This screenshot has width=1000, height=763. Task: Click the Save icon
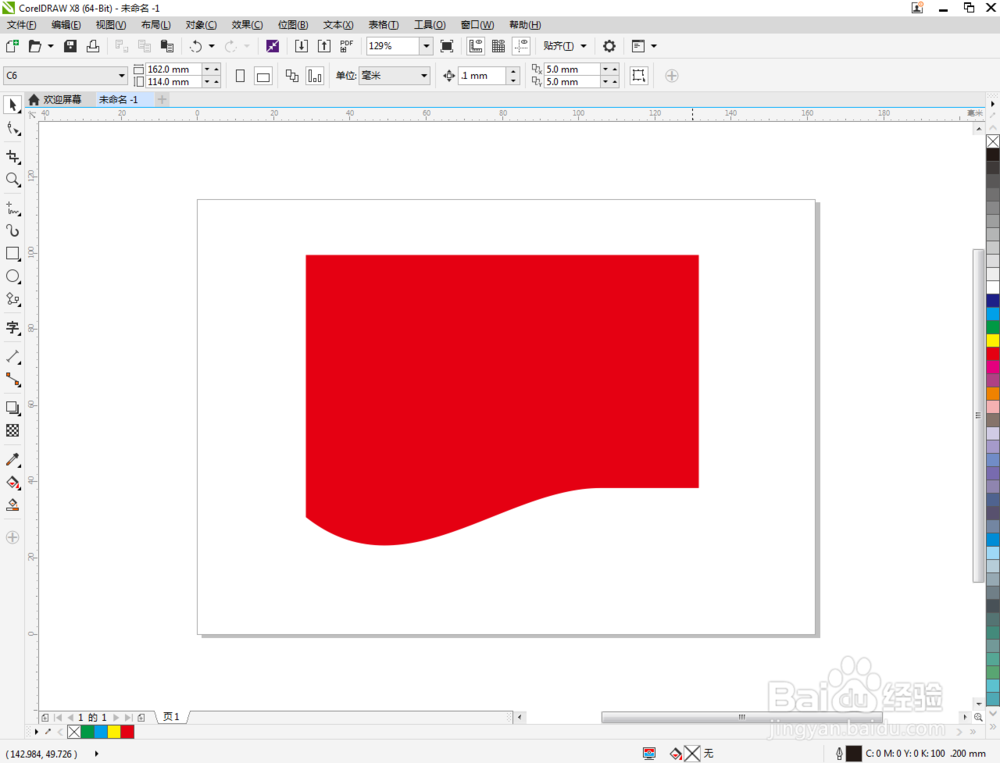click(x=70, y=46)
